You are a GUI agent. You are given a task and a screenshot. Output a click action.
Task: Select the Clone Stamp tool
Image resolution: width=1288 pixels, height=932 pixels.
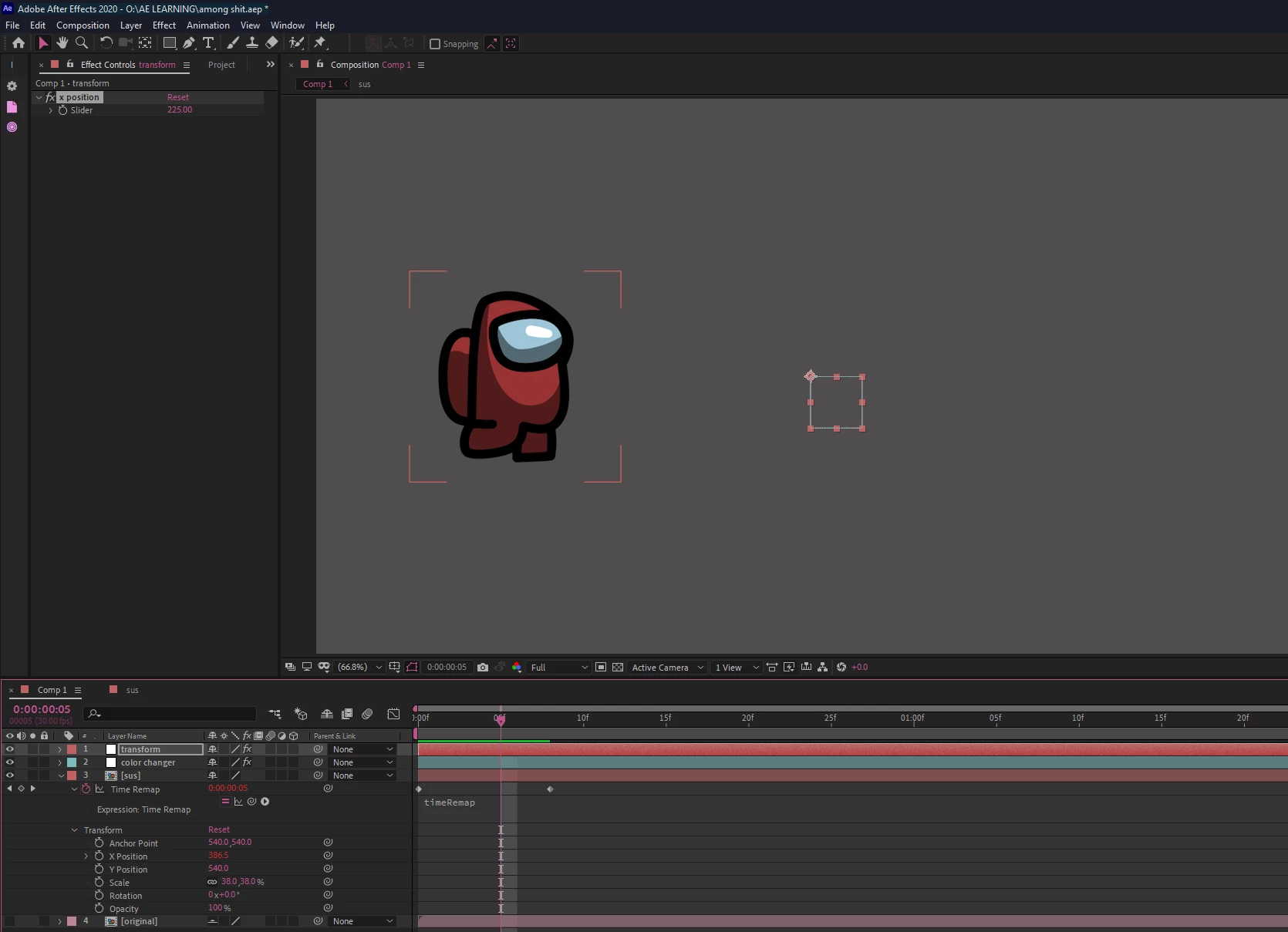point(251,43)
